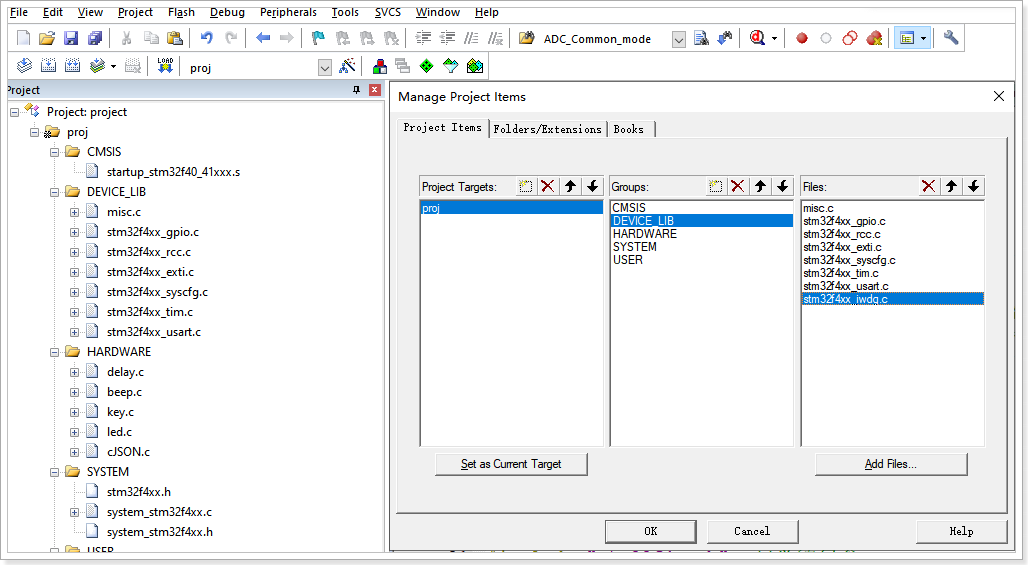Paste from clipboard

174,39
